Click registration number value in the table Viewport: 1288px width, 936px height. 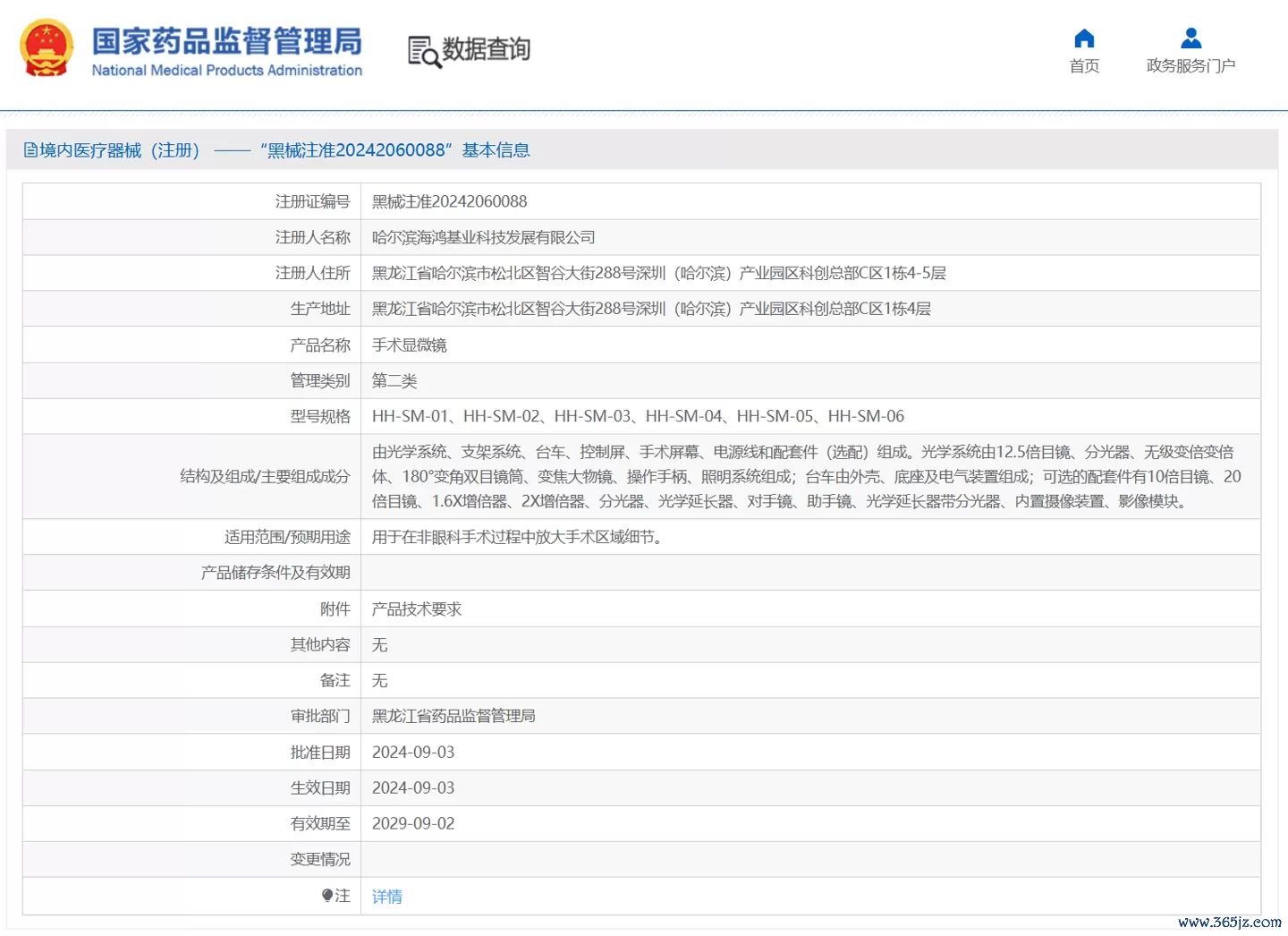point(449,202)
